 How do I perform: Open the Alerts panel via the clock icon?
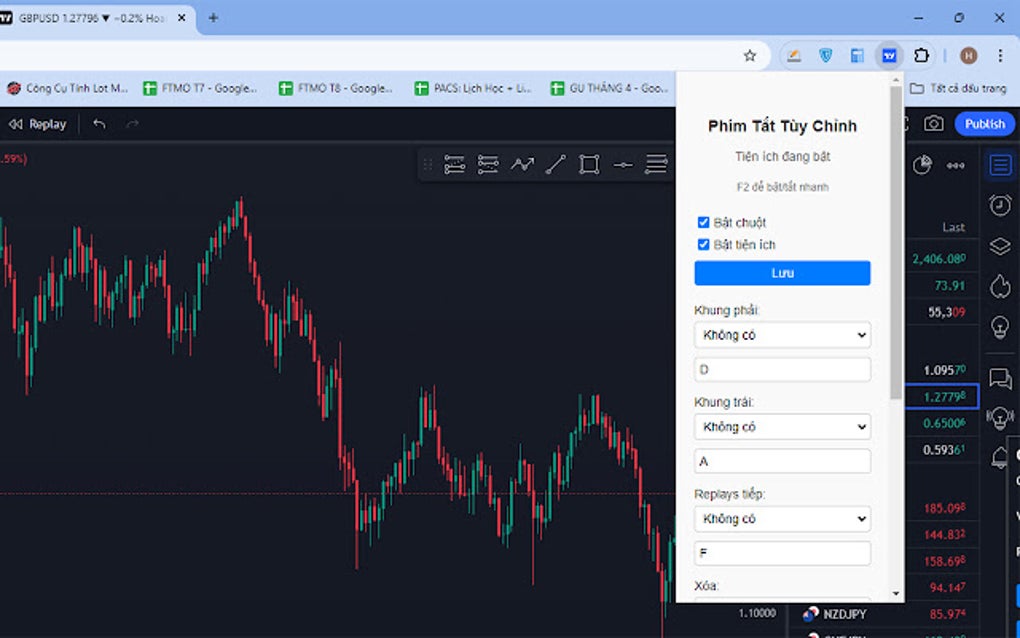(1000, 205)
